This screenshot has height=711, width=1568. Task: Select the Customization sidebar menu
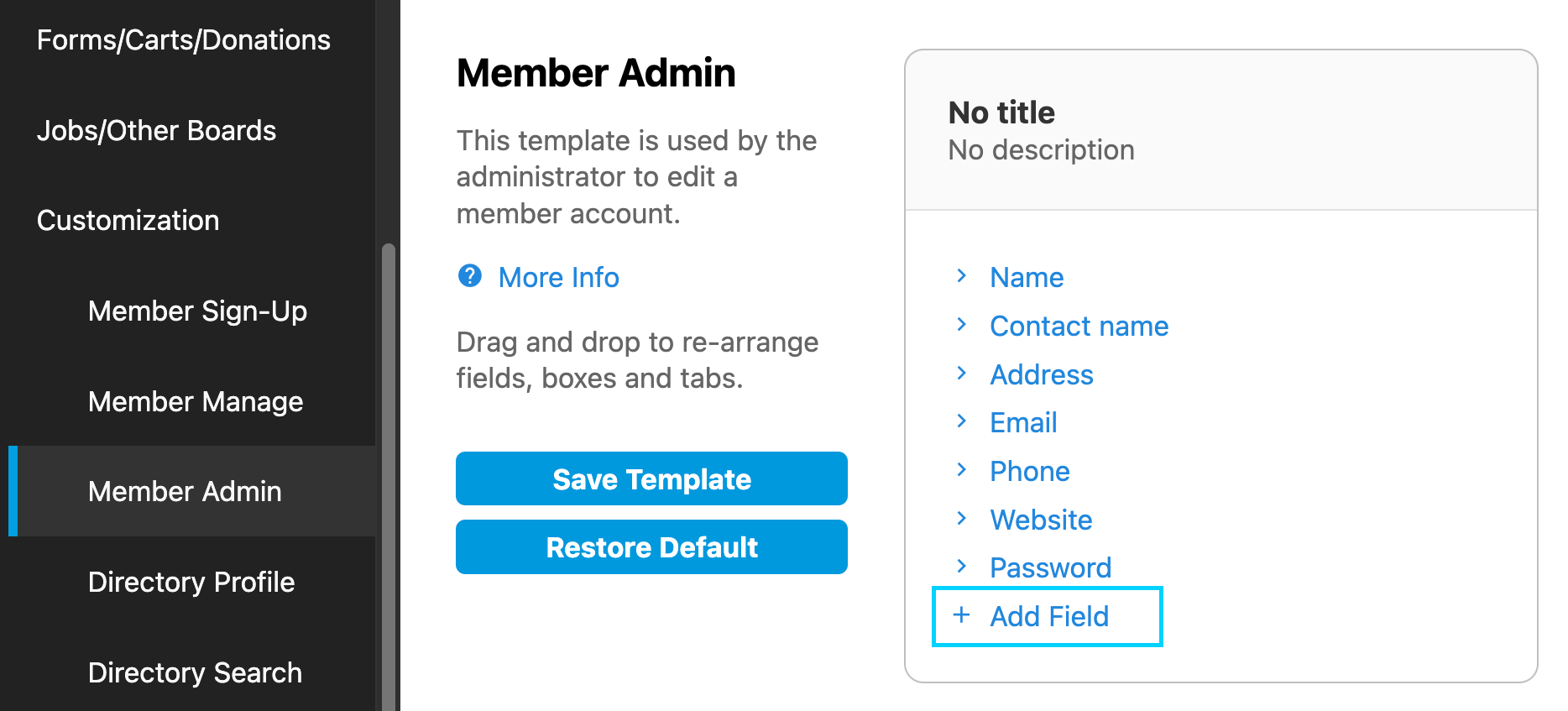(x=128, y=221)
